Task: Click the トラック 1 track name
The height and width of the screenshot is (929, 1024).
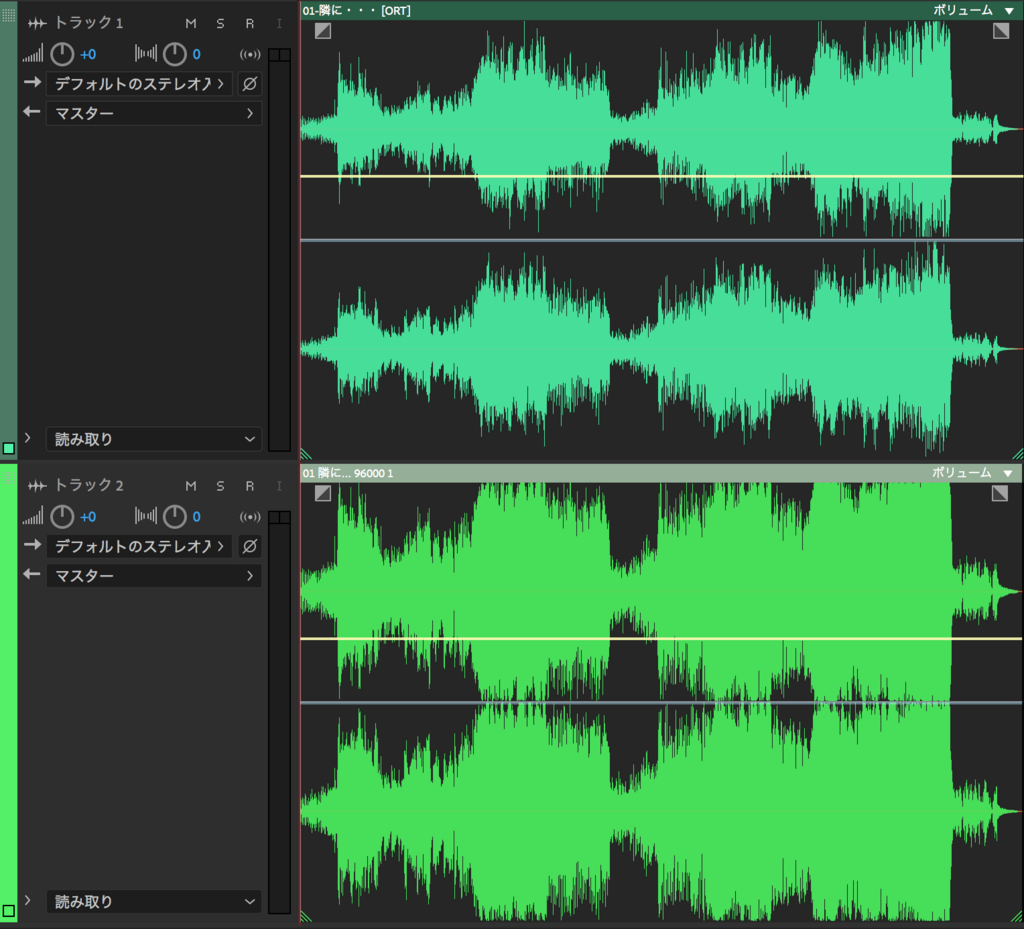Action: [x=88, y=23]
